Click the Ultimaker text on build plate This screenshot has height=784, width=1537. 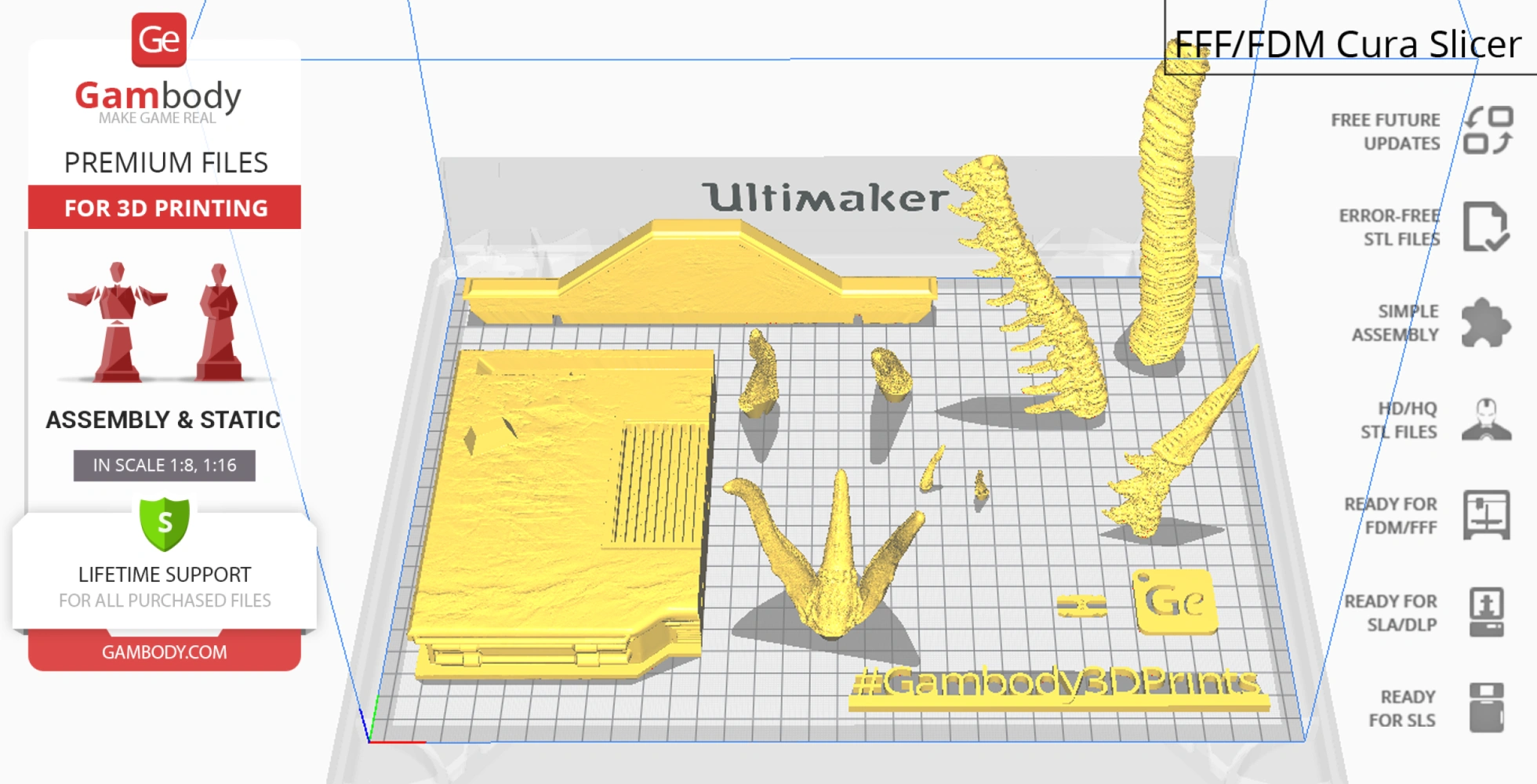825,197
